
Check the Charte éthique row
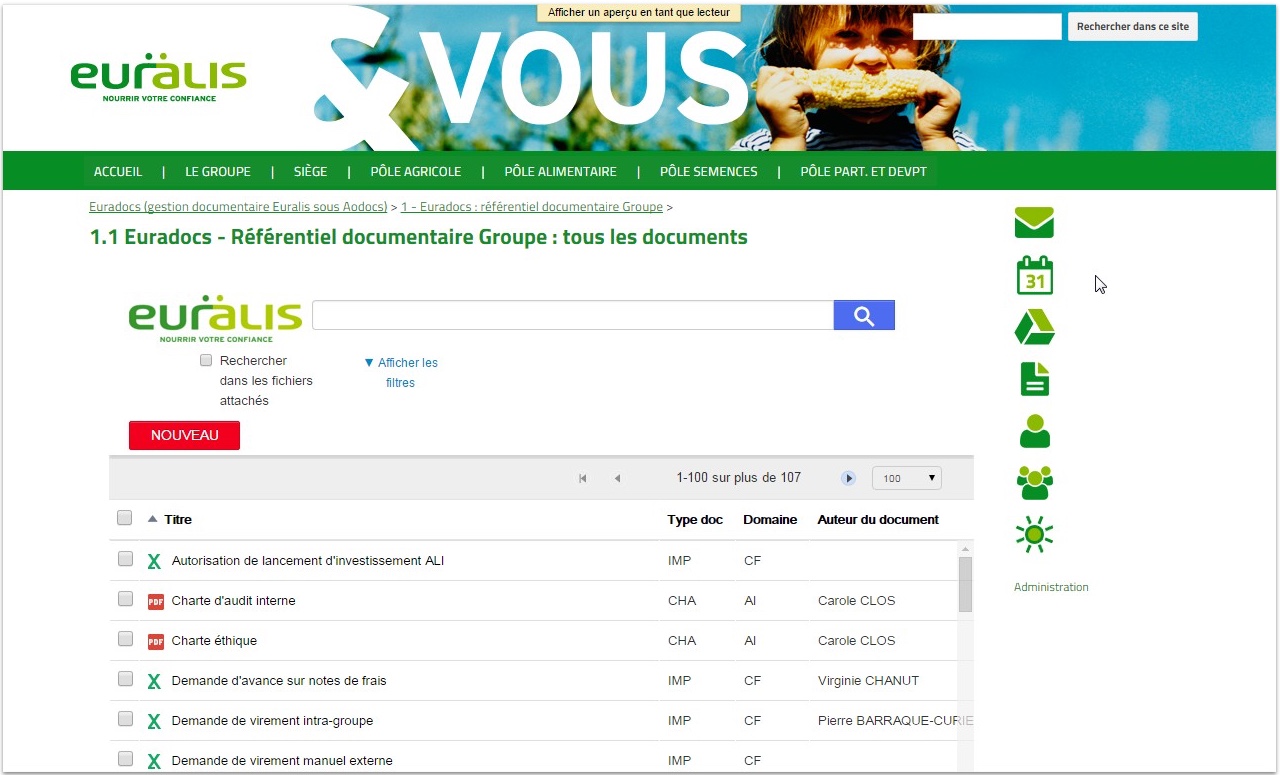pos(125,639)
